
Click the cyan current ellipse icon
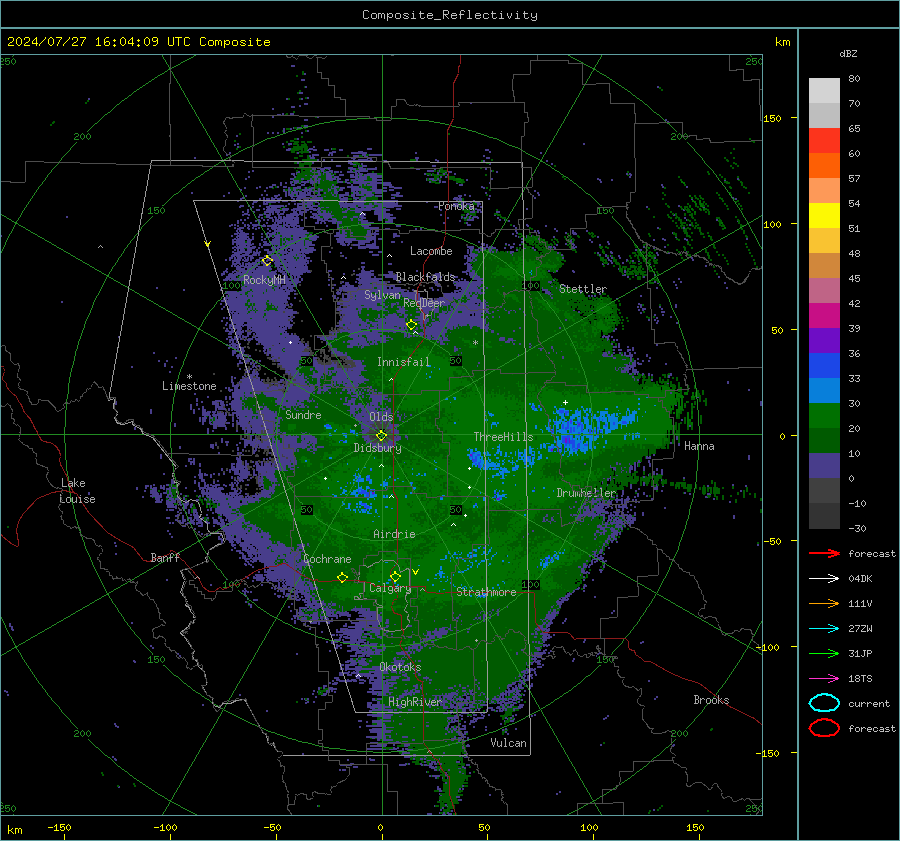point(824,703)
